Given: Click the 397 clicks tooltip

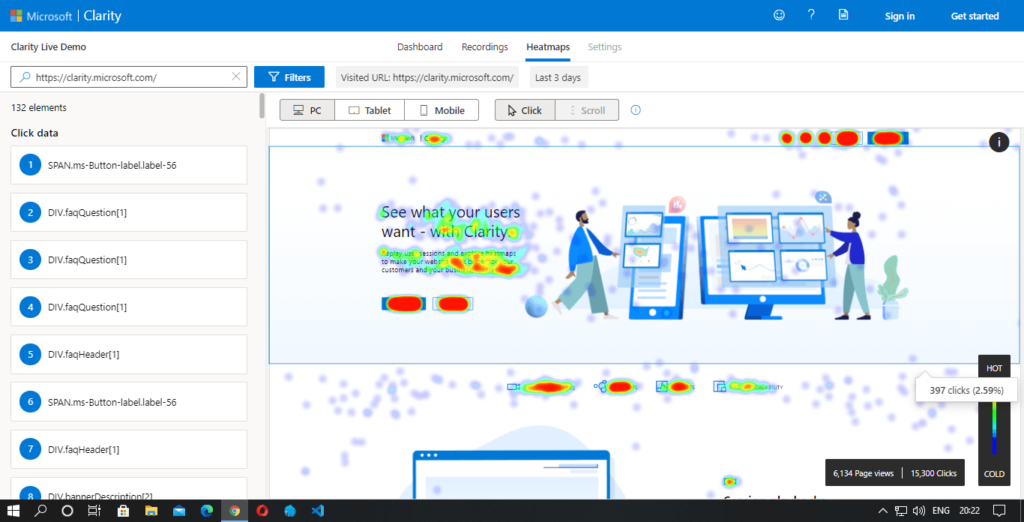Looking at the screenshot, I should tap(967, 390).
